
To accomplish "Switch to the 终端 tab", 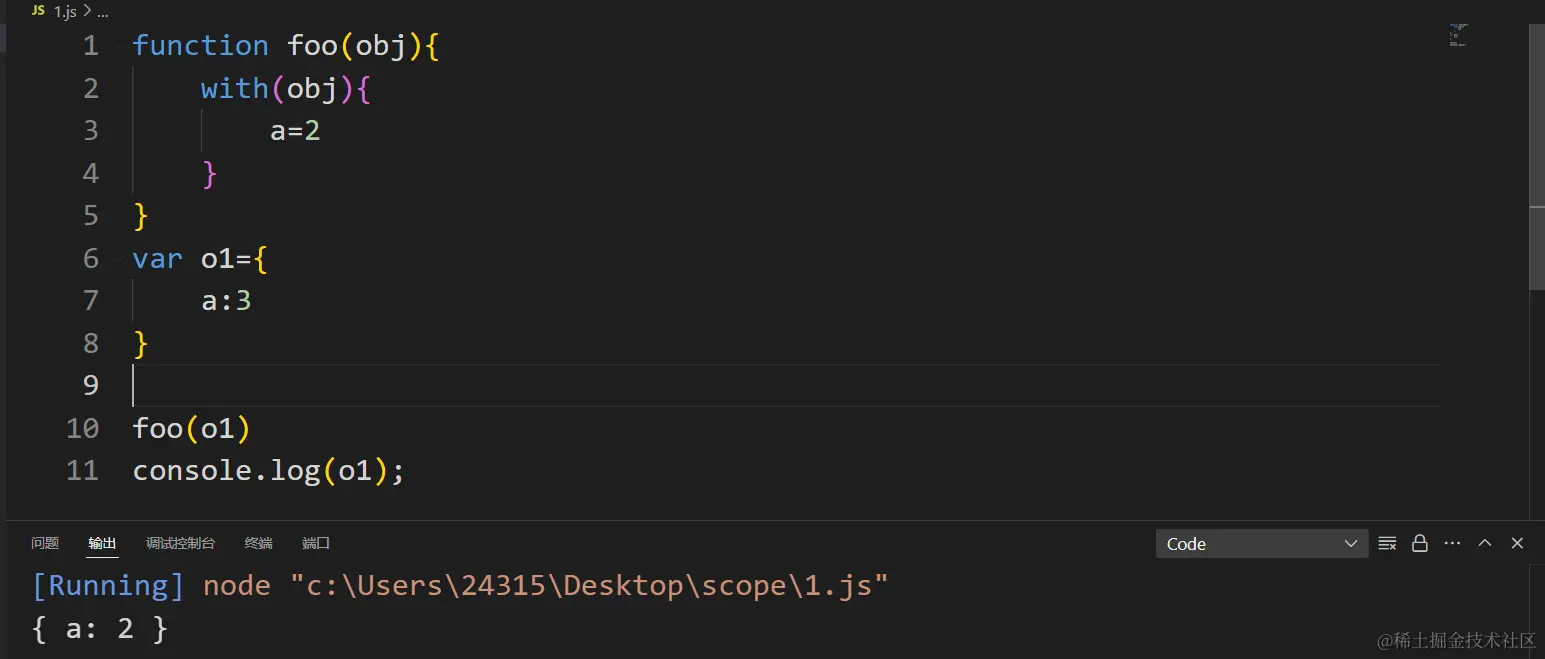I will [259, 543].
